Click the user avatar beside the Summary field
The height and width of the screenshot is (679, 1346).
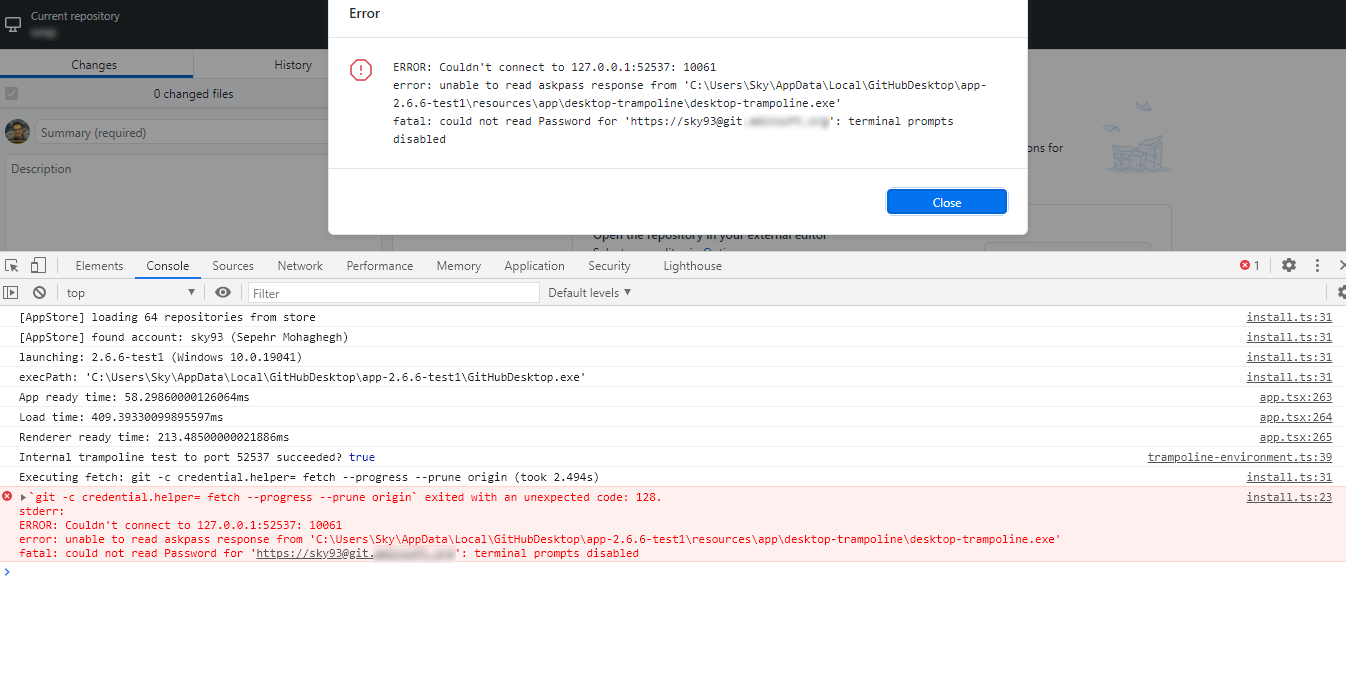(17, 132)
